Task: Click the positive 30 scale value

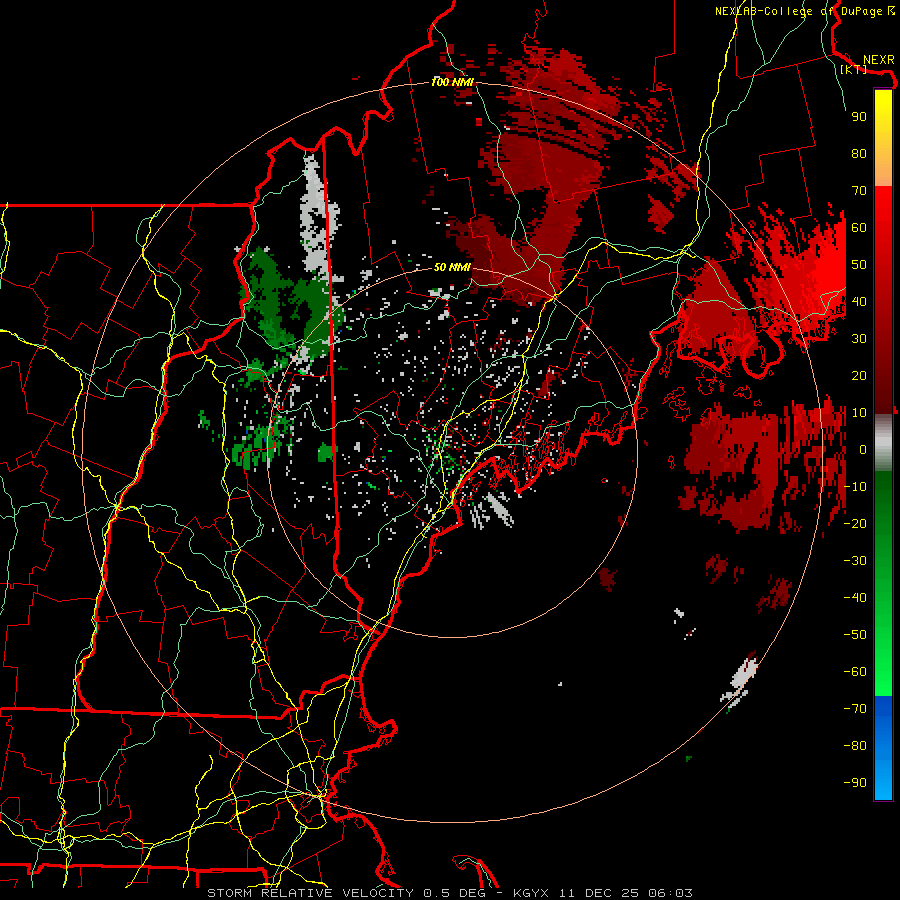Action: (x=859, y=339)
